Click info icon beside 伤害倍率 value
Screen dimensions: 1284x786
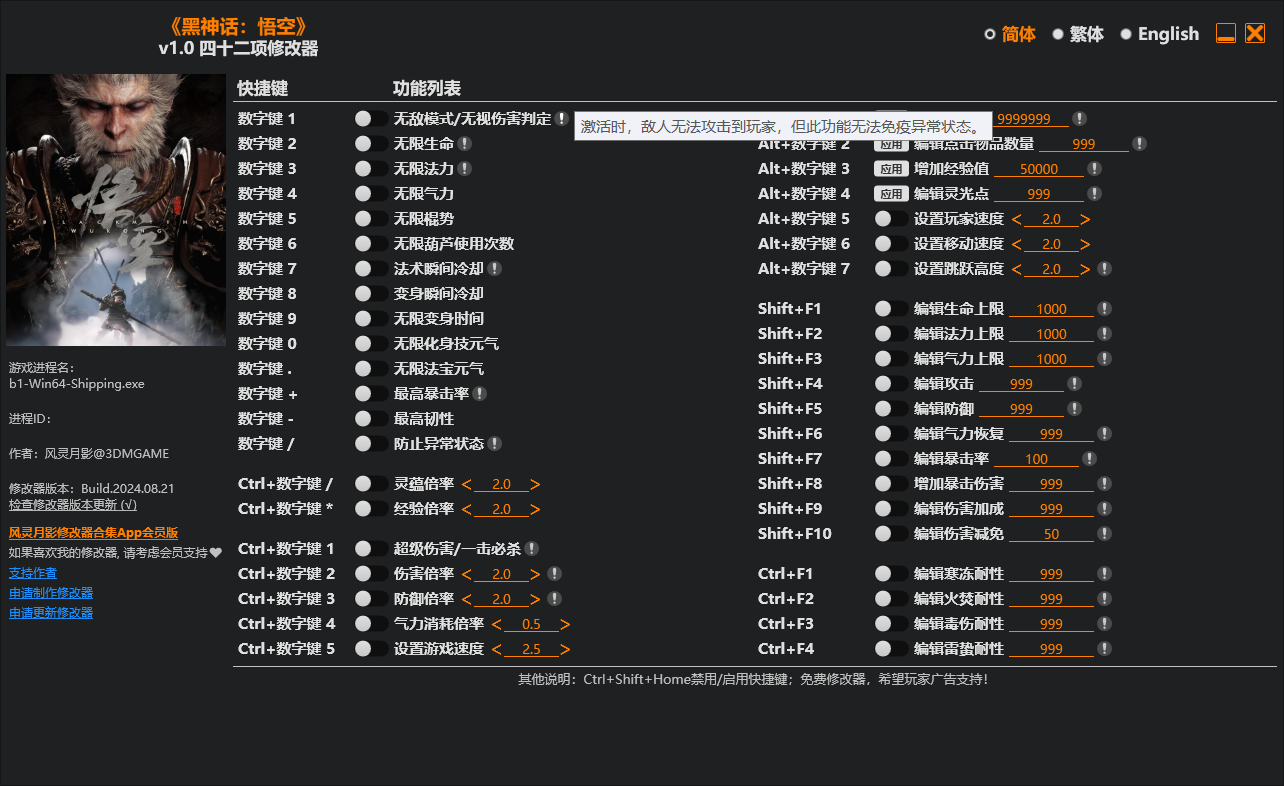555,573
